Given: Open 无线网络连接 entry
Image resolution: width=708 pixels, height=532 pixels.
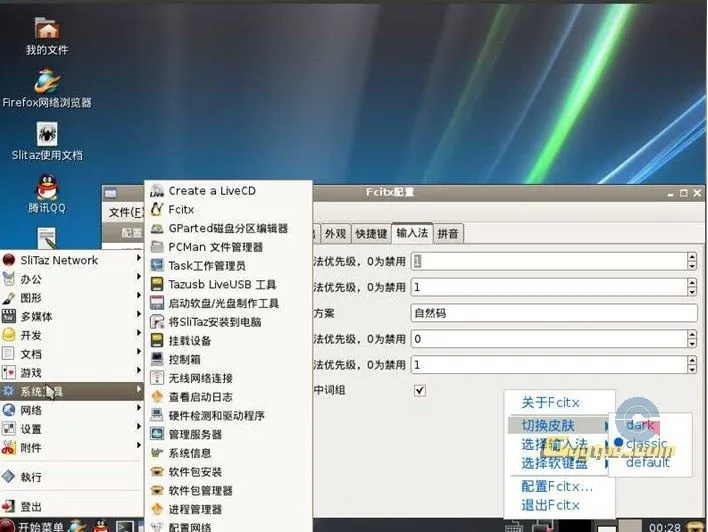Looking at the screenshot, I should point(228,378).
